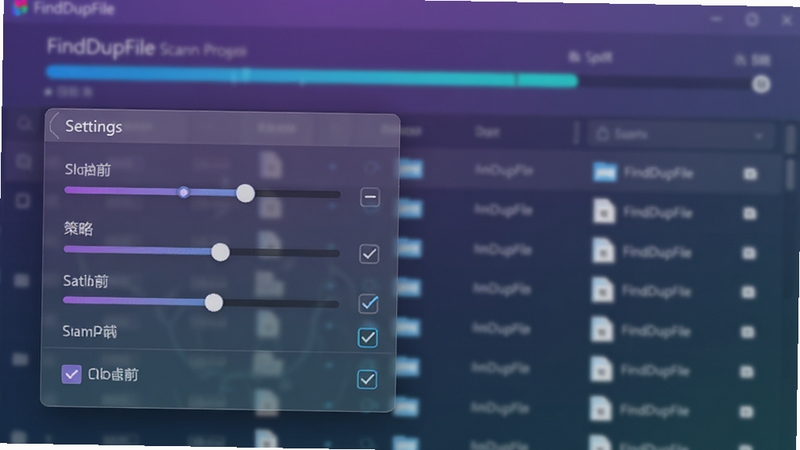Image resolution: width=800 pixels, height=450 pixels.
Task: Click the search magnifier icon left of the list
Action: click(24, 124)
